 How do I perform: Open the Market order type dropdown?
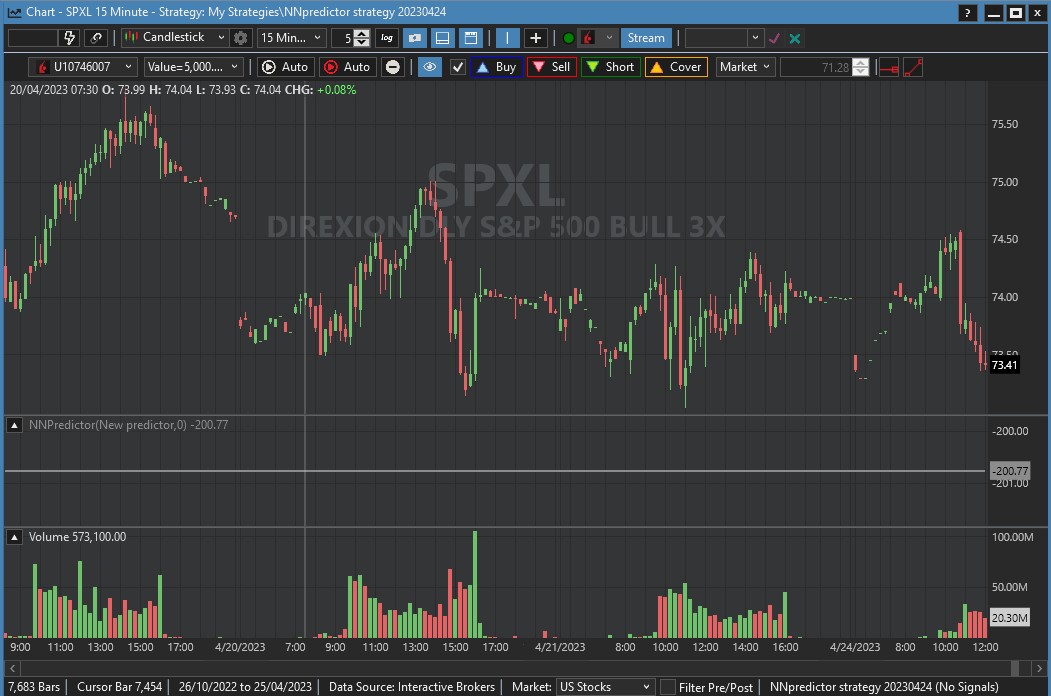[745, 67]
